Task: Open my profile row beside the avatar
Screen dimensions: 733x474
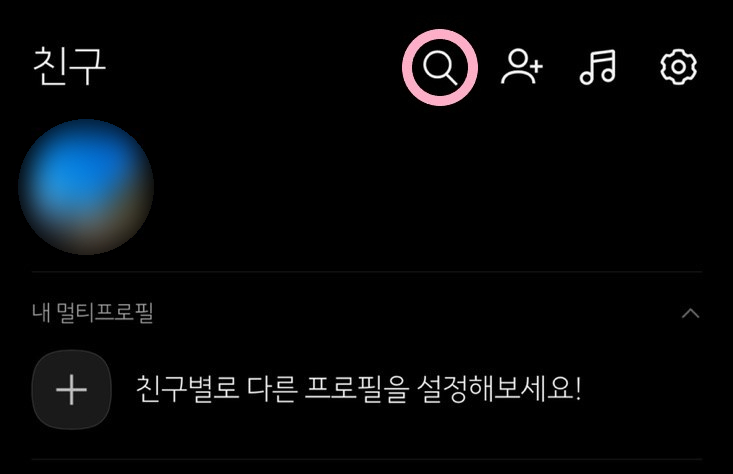Action: 366,187
